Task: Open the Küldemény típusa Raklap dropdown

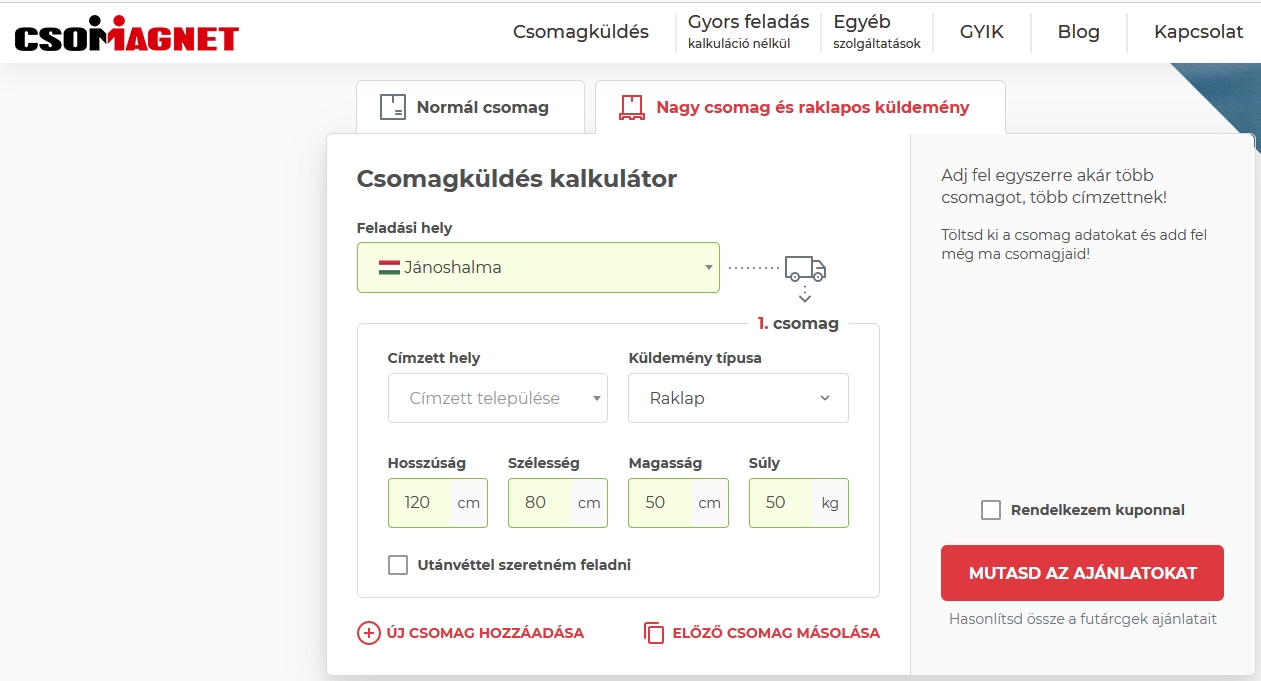Action: (738, 398)
